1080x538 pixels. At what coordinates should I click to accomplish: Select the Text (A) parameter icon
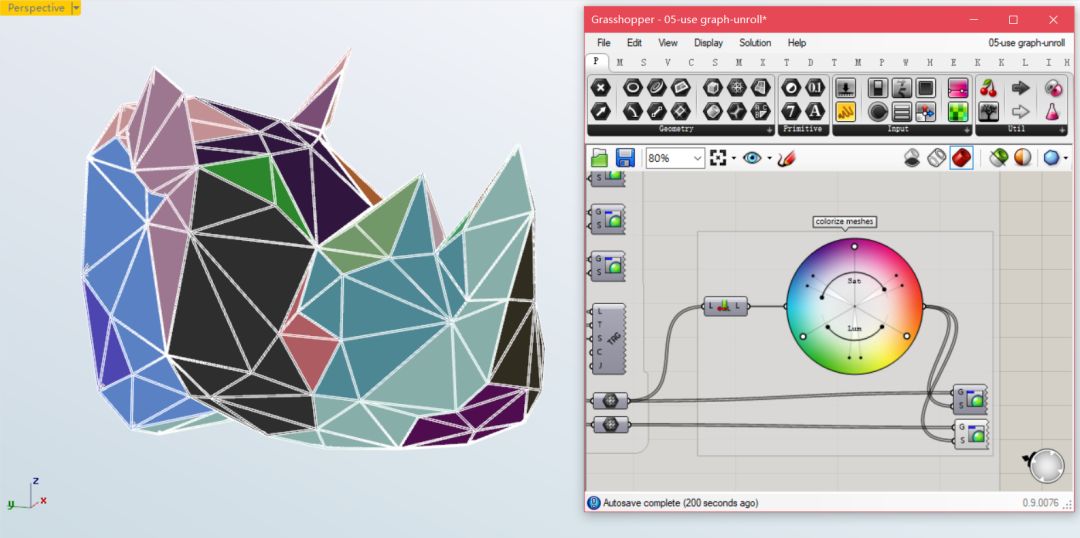816,111
